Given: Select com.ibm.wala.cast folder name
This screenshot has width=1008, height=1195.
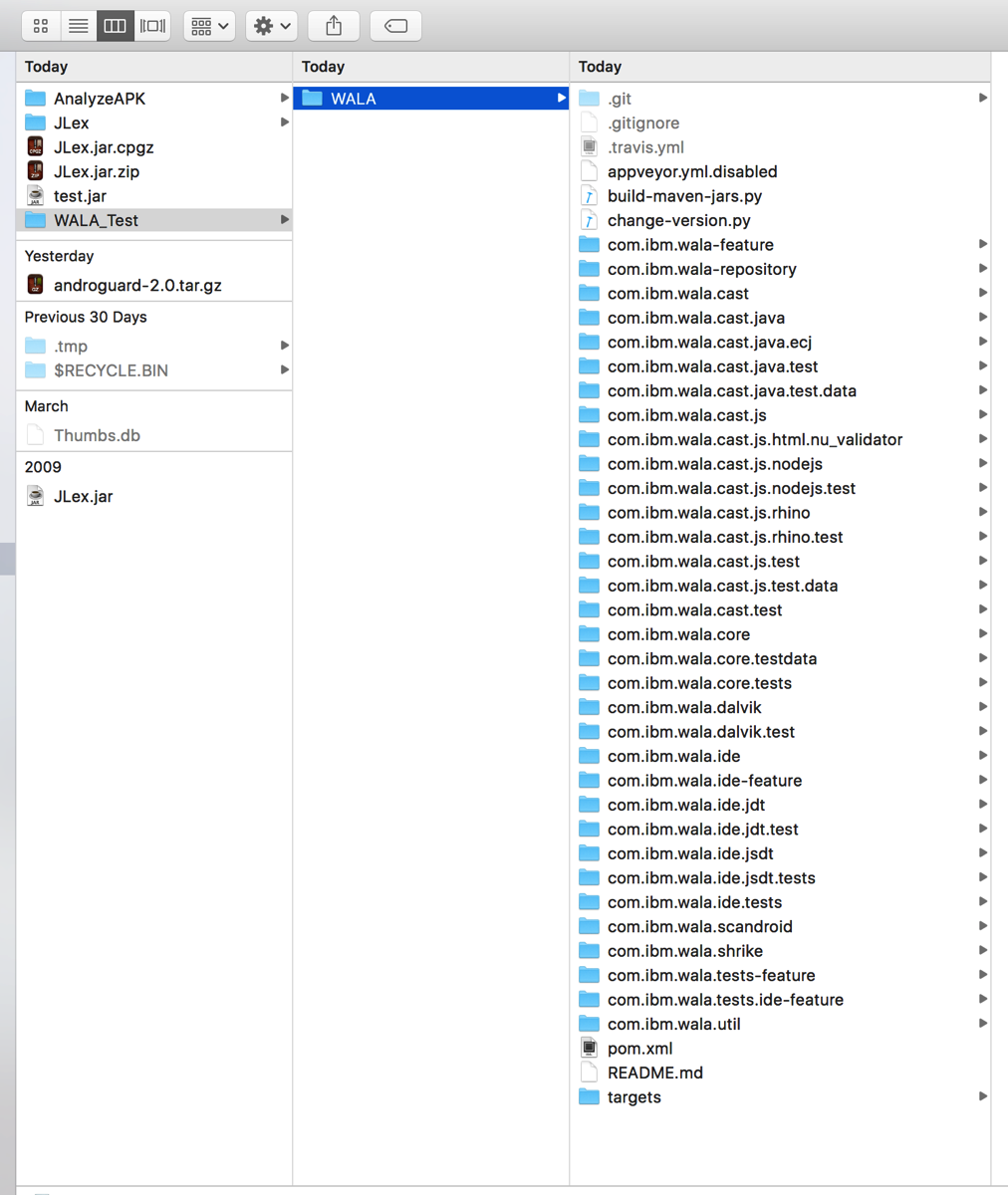Looking at the screenshot, I should pyautogui.click(x=678, y=293).
